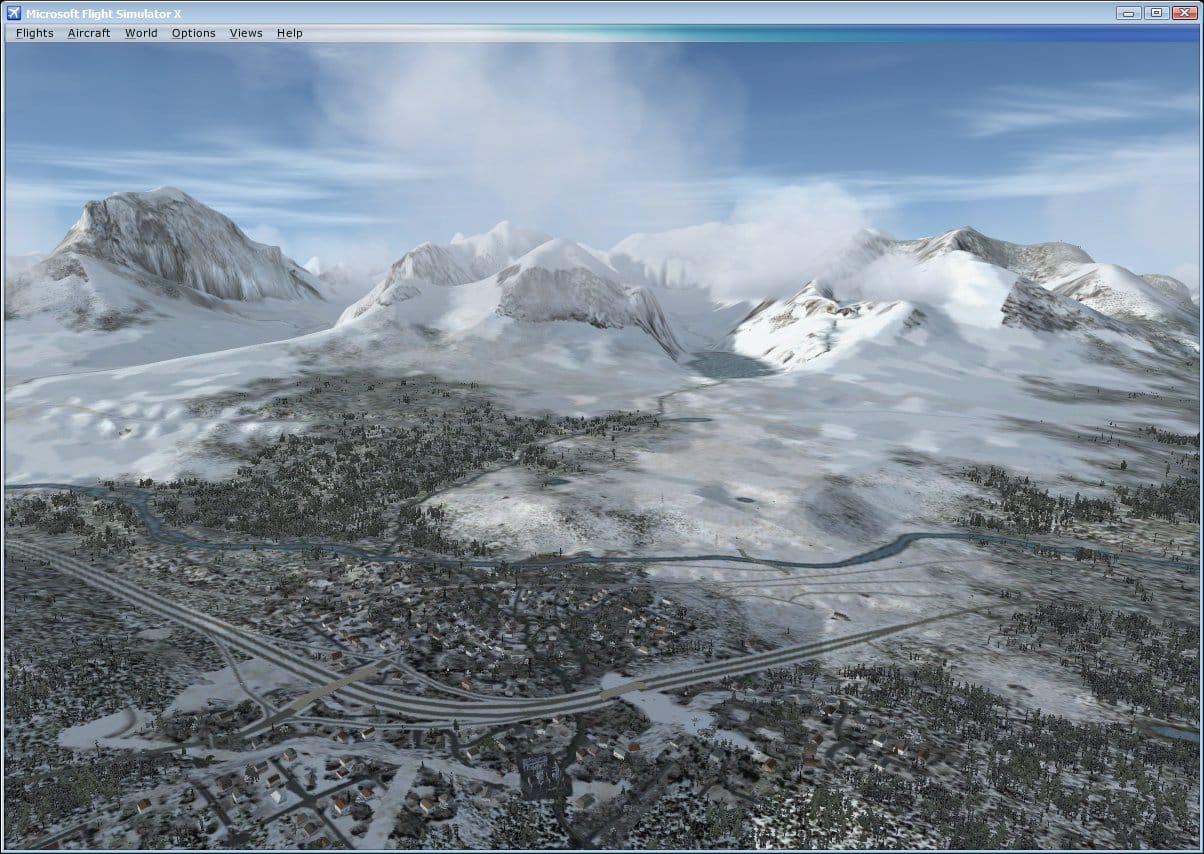Open the Flights menu
This screenshot has height=854, width=1204.
[x=35, y=33]
